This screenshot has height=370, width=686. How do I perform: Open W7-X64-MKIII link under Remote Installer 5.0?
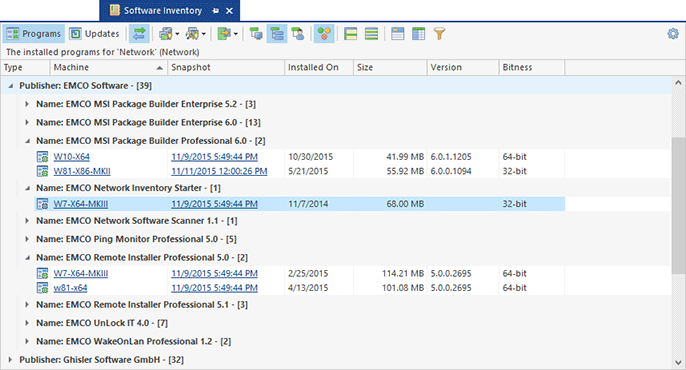click(80, 273)
